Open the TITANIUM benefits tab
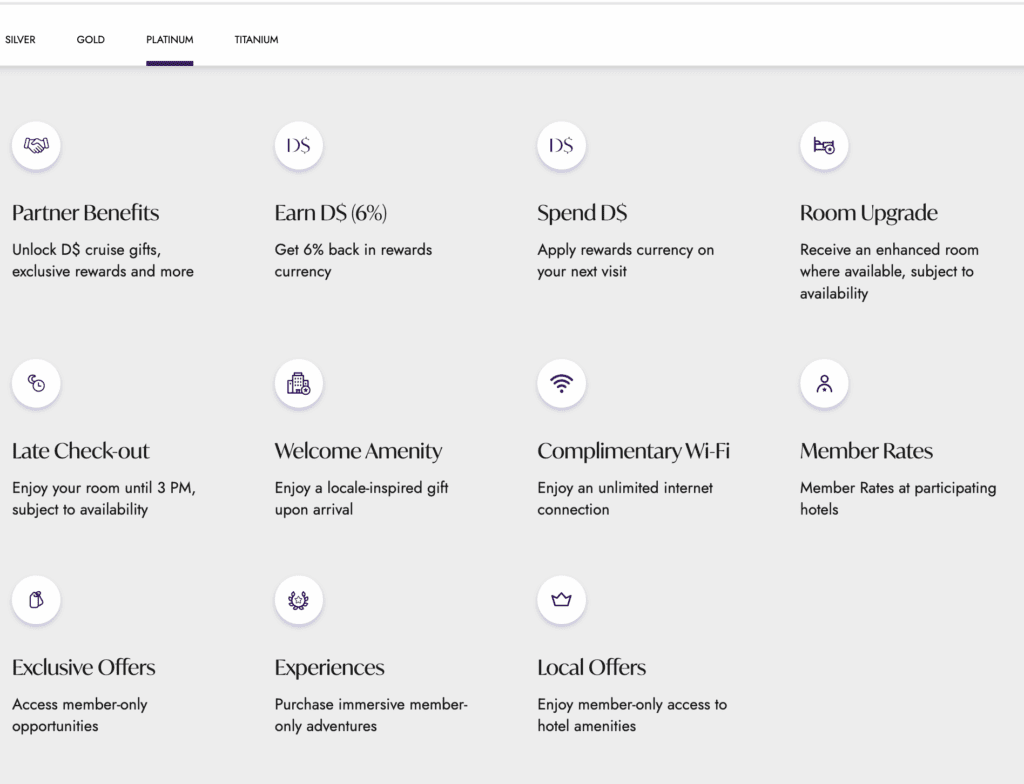Viewport: 1024px width, 784px height. pos(256,40)
